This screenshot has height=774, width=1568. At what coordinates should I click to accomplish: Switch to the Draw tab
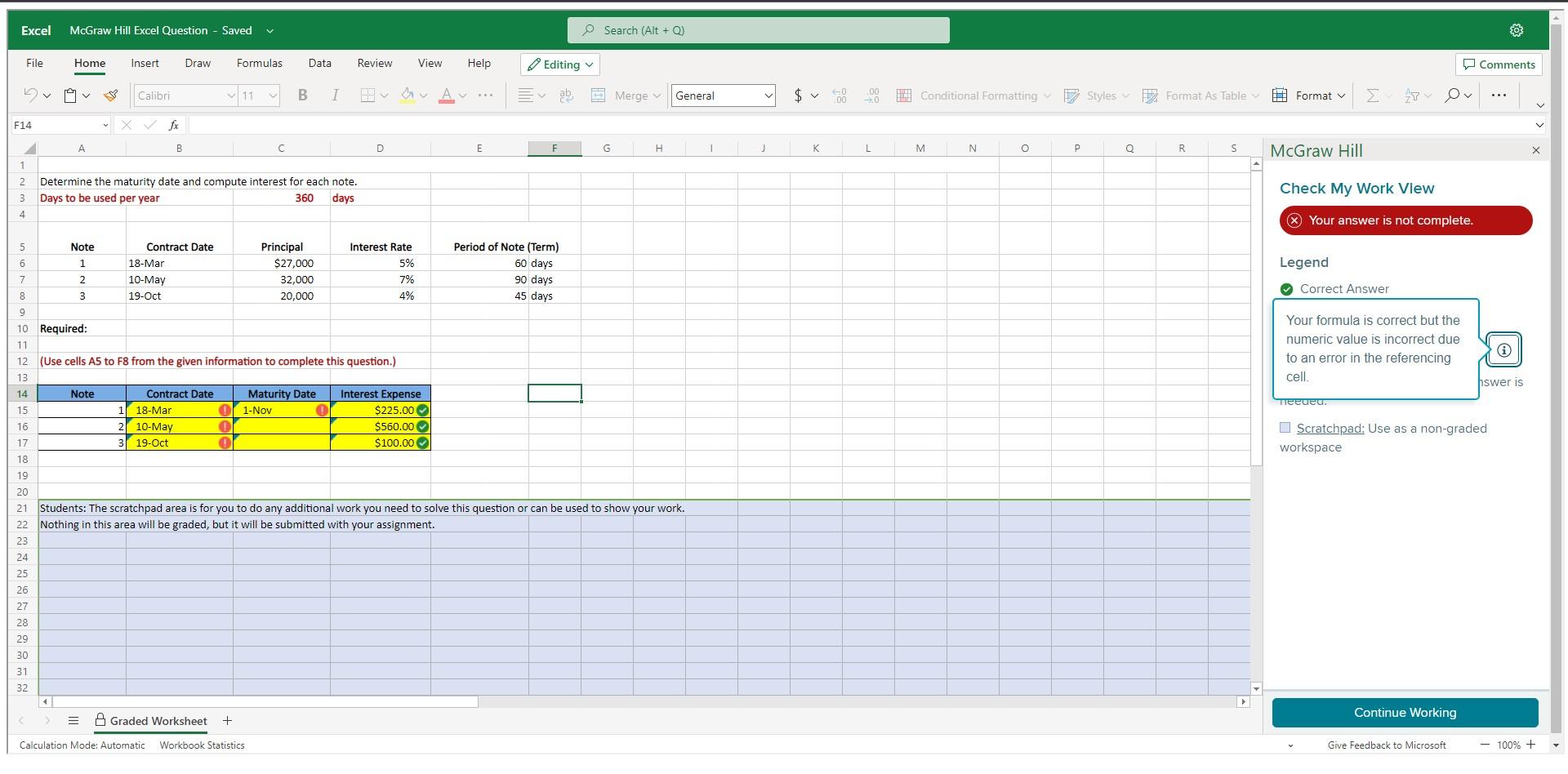coord(198,63)
